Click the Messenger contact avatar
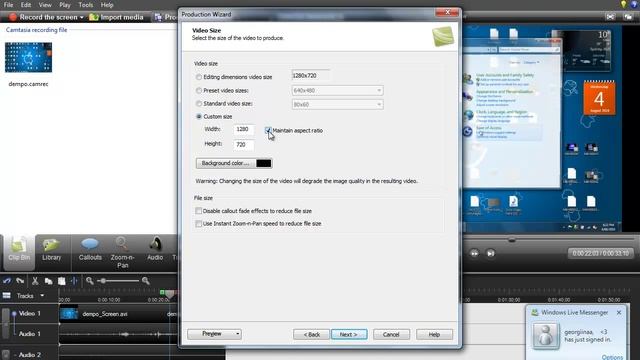This screenshot has width=640, height=360. [546, 336]
